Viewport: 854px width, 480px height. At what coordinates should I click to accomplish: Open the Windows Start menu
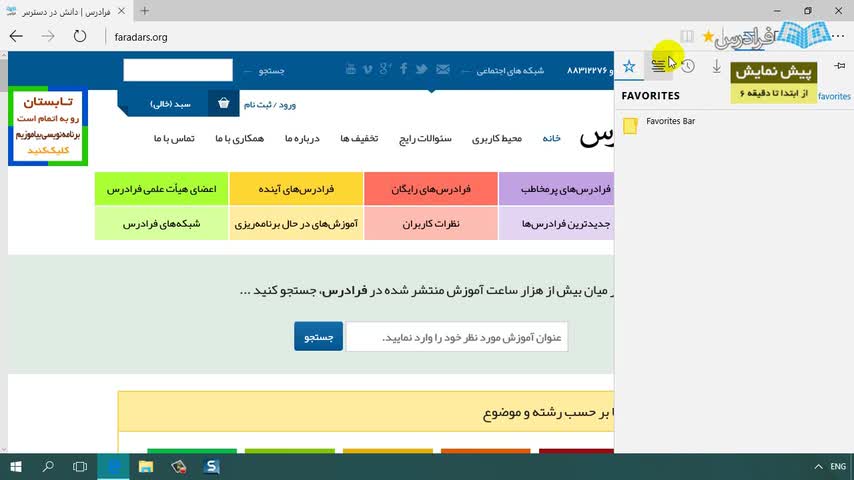[16, 466]
